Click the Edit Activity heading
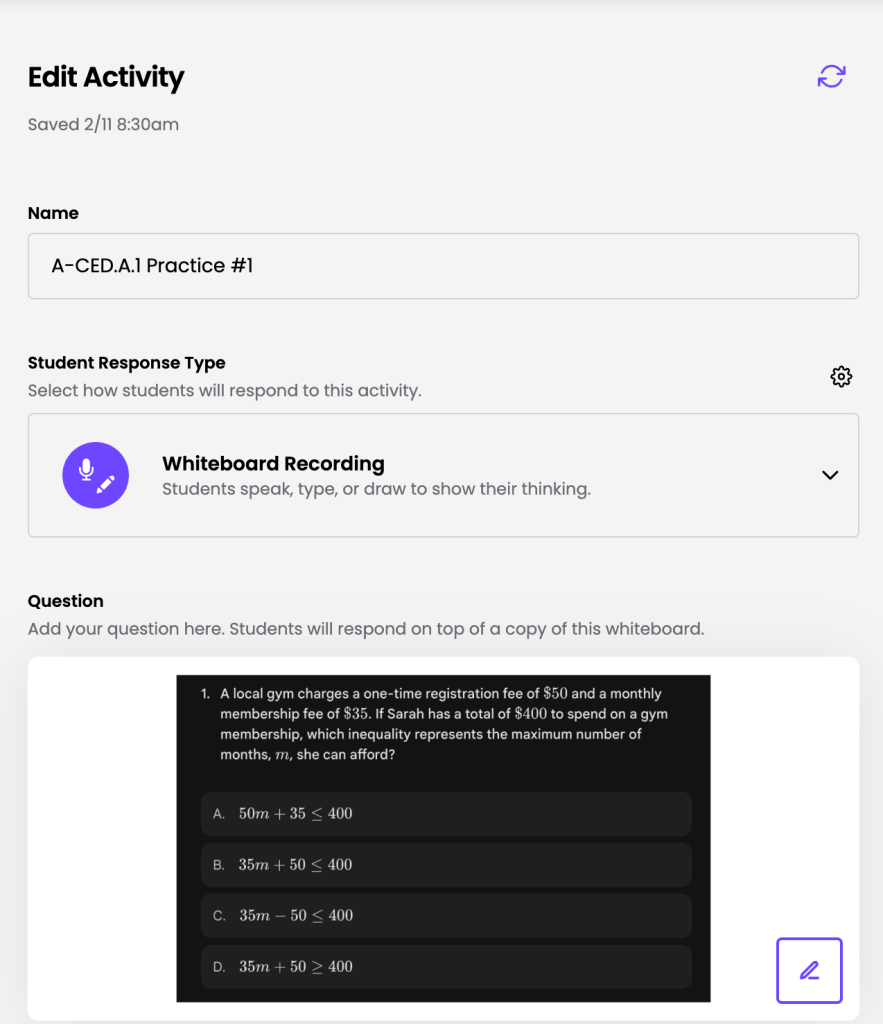This screenshot has width=883, height=1024. [106, 77]
